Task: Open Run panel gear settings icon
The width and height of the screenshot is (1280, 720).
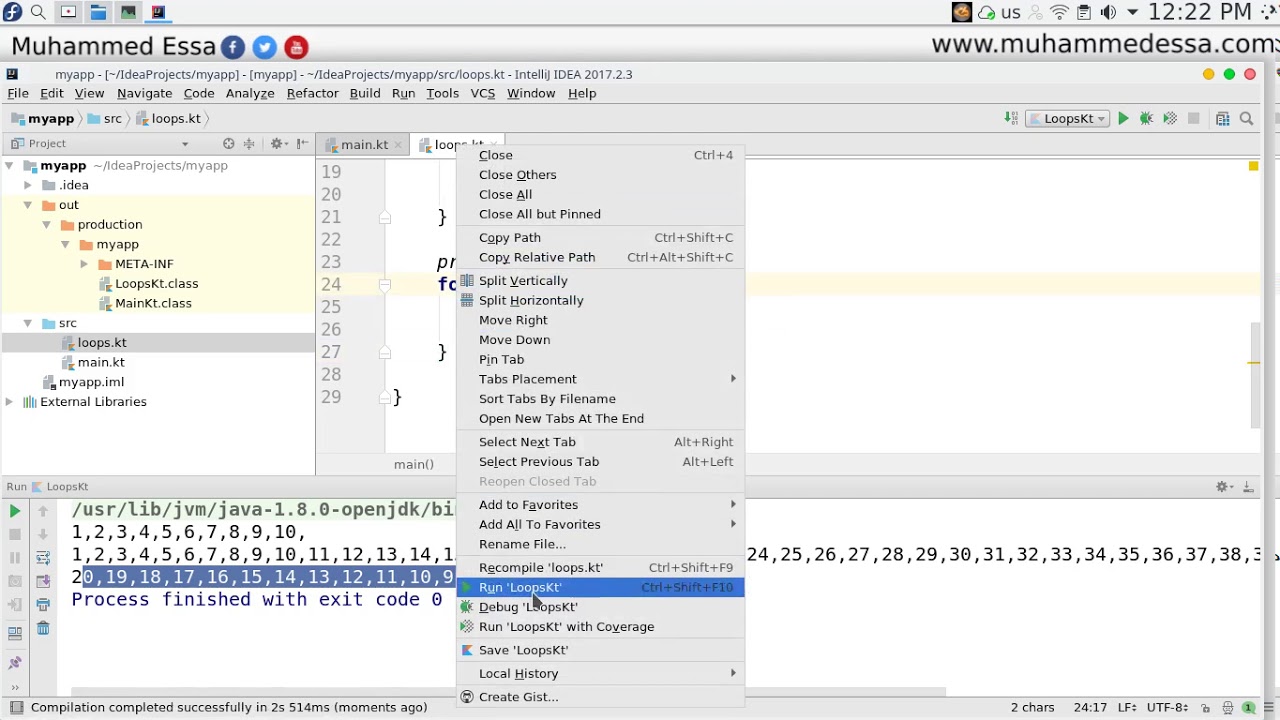Action: (x=1224, y=487)
